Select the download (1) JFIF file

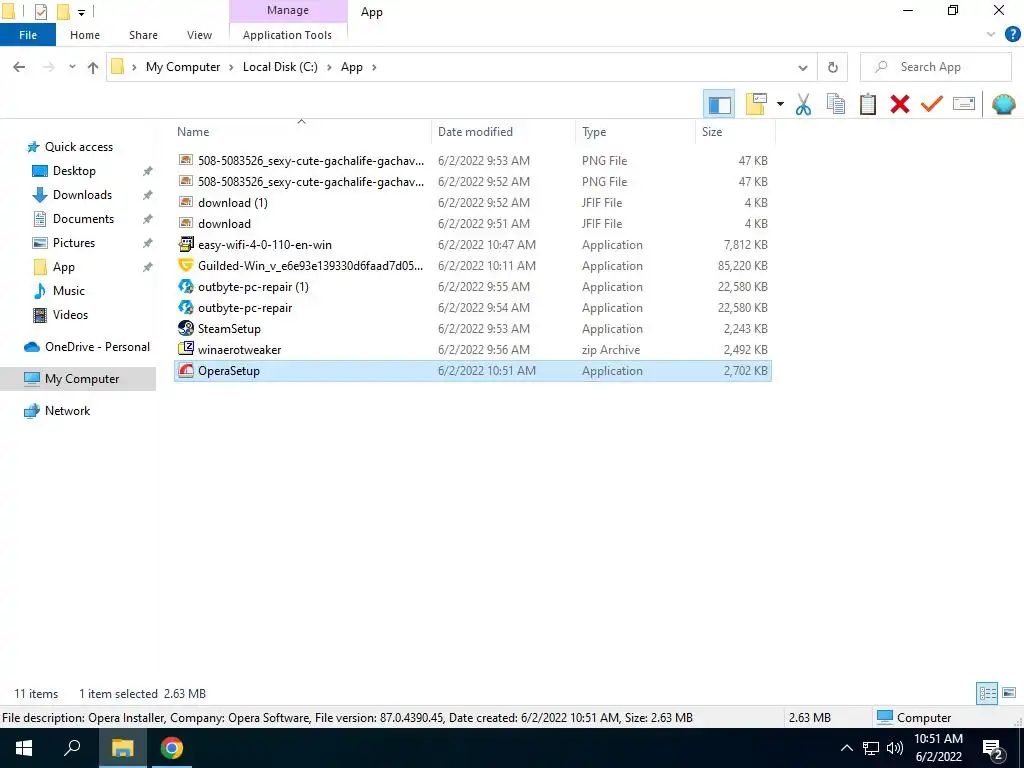(x=473, y=202)
